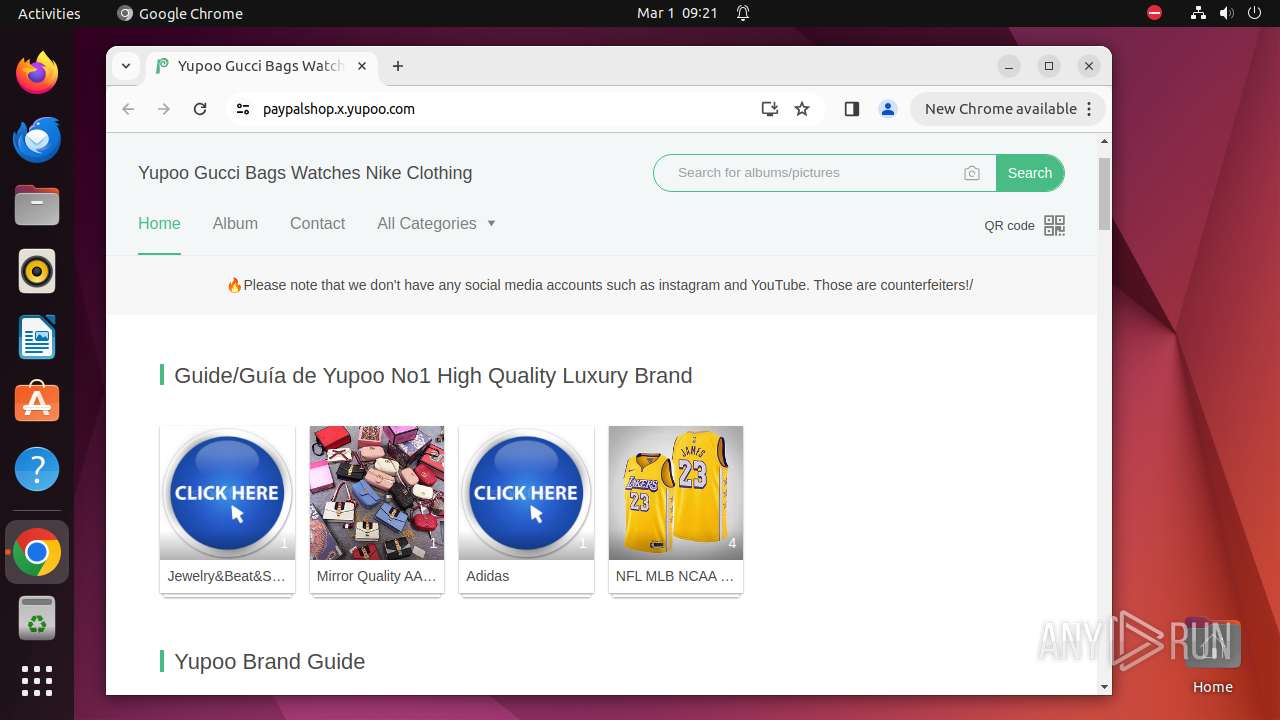Click the QR code label
1280x720 pixels.
pos(1009,226)
